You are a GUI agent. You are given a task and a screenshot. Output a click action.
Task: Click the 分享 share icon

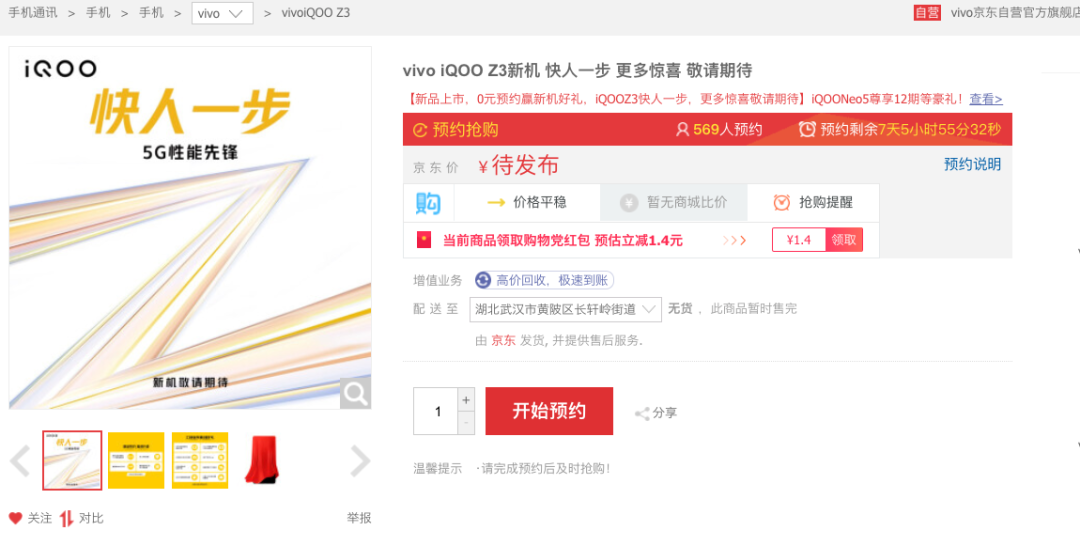click(642, 413)
